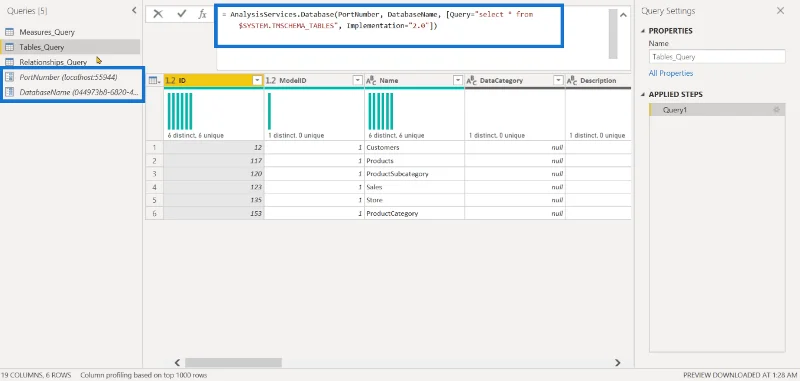
Task: Cancel the formula edit with X icon
Action: click(158, 14)
